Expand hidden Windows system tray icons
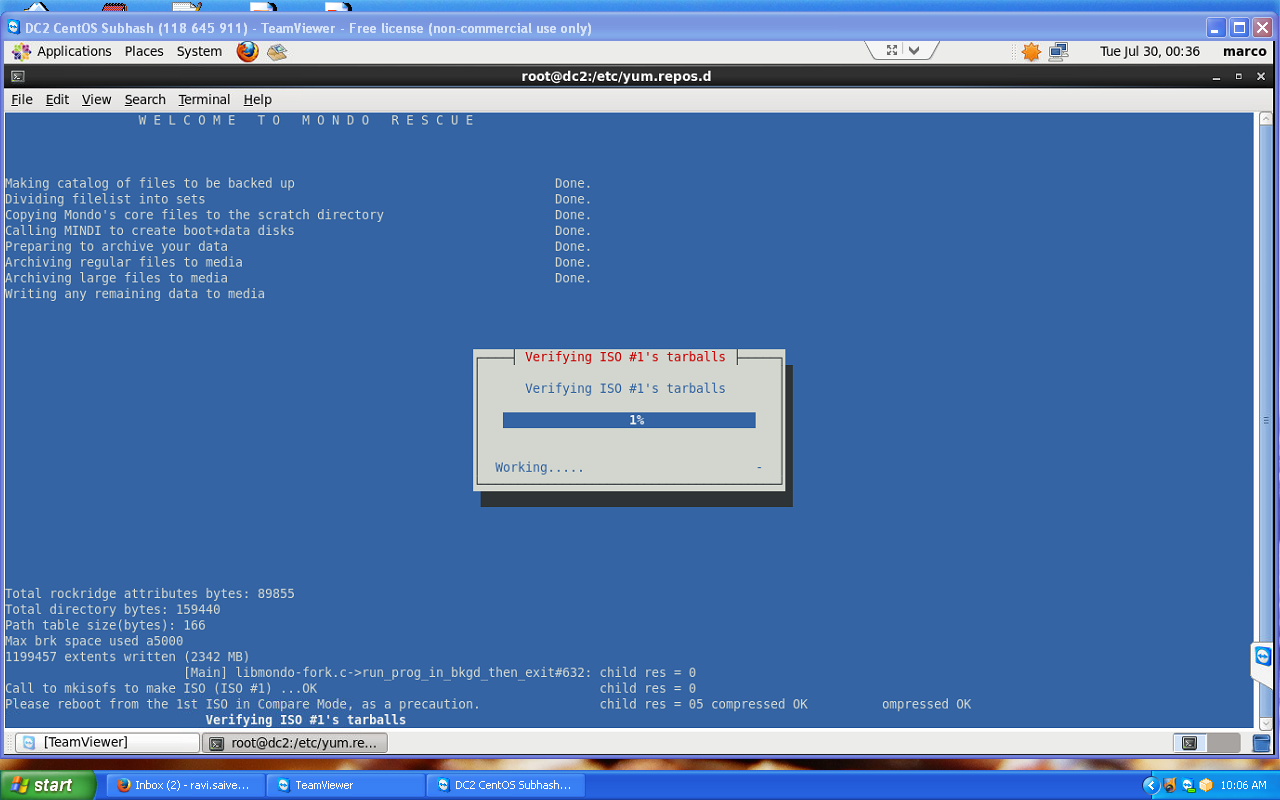1280x800 pixels. coord(1150,785)
